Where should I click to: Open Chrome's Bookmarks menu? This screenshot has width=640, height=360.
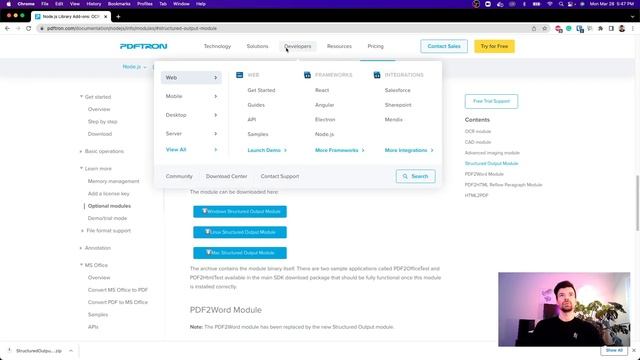pyautogui.click(x=119, y=4)
